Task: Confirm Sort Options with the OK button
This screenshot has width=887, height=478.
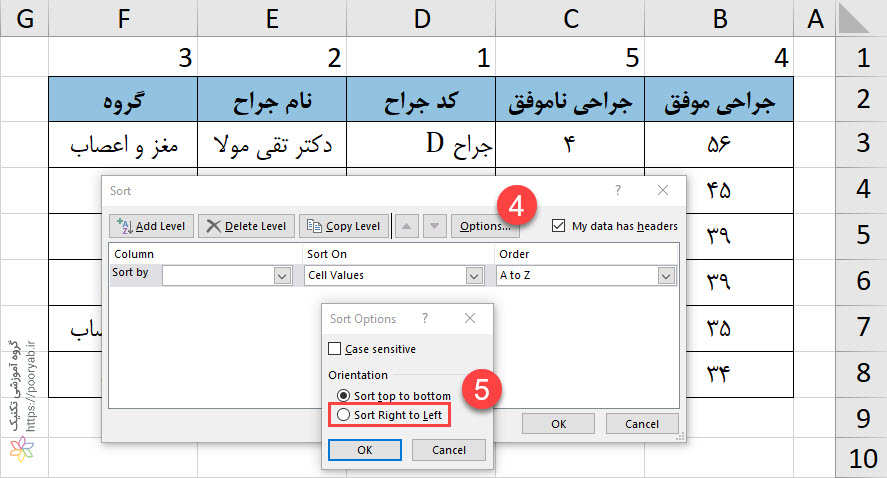Action: click(365, 450)
